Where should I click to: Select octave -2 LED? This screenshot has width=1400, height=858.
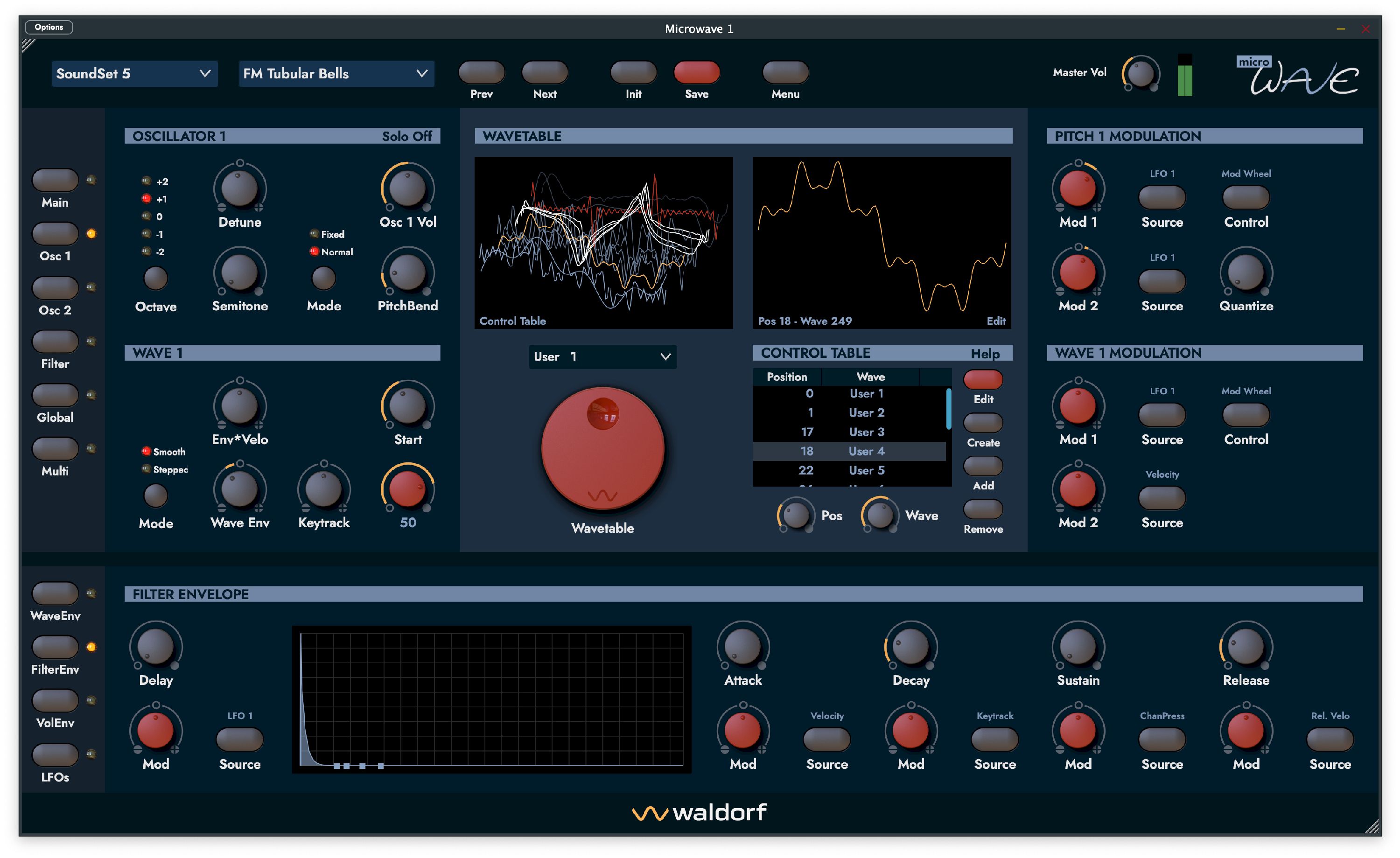tap(147, 251)
